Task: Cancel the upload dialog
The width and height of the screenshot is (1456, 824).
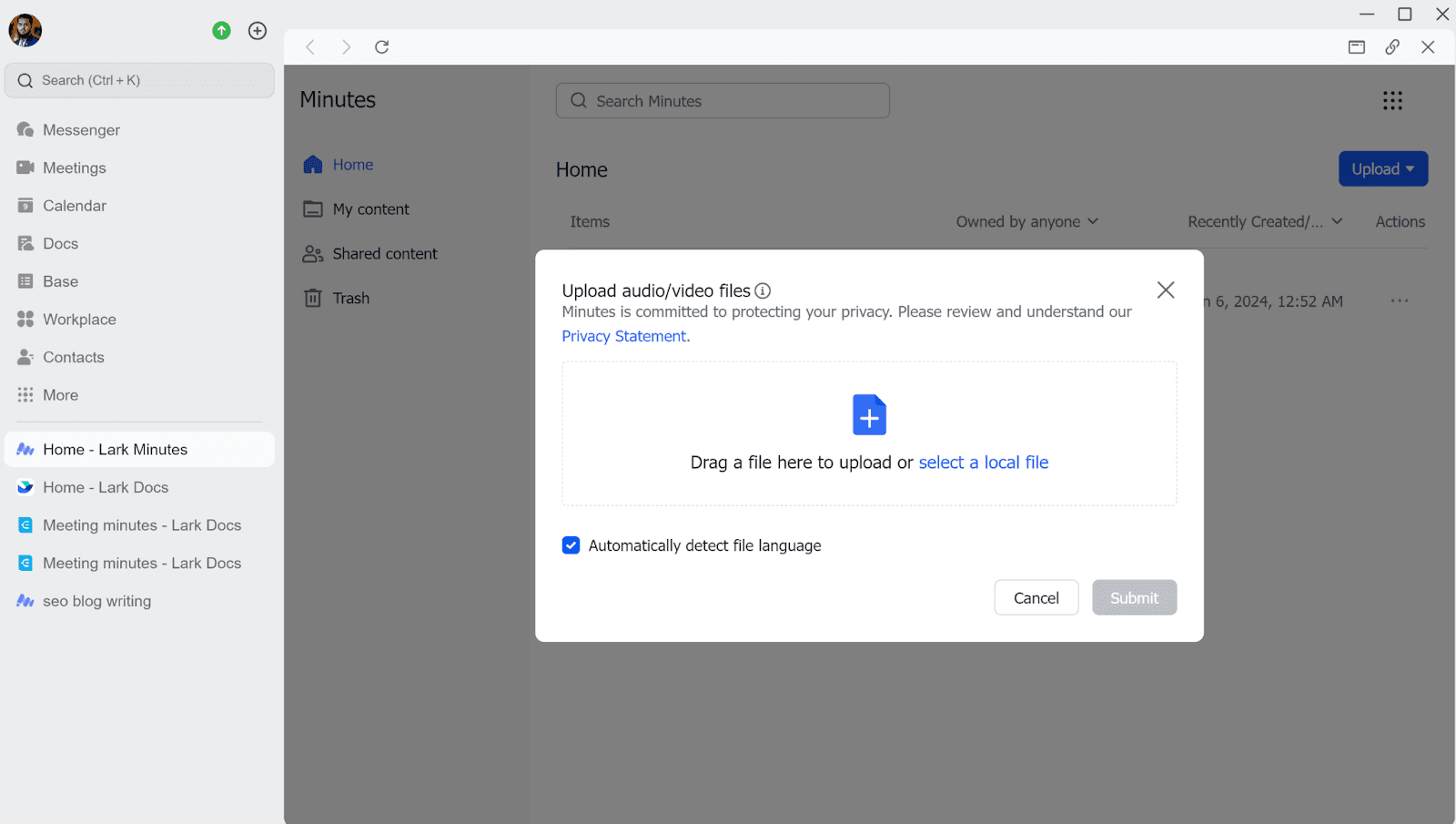Action: pyautogui.click(x=1036, y=597)
